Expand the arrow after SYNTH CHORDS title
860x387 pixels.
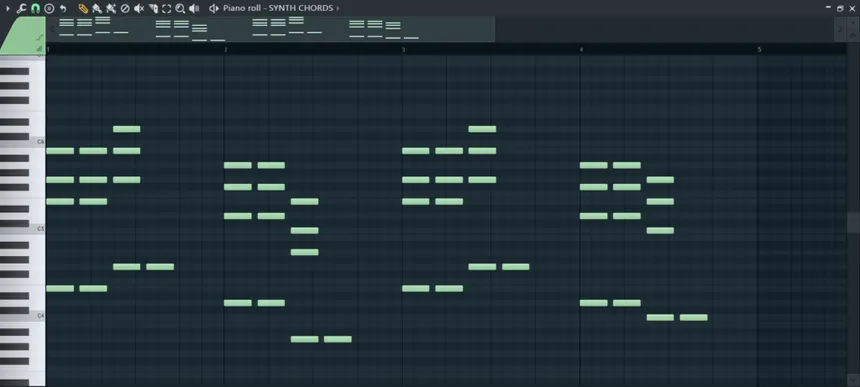pos(337,9)
